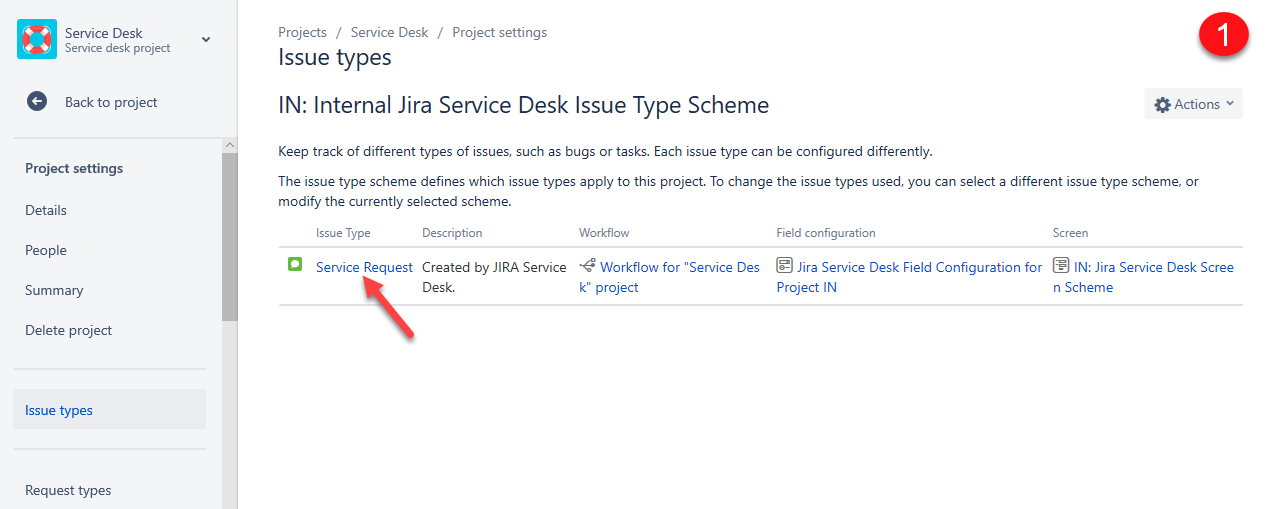Open Jira Service Desk Field Configuration for Project IN
Viewport: 1265px width, 509px height.
tap(909, 277)
